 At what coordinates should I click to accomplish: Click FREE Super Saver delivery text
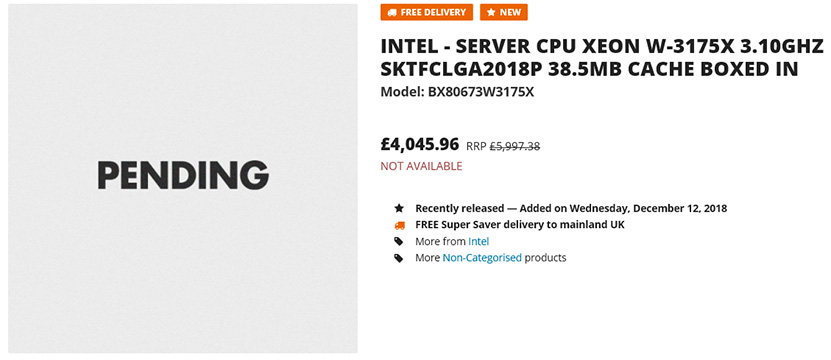tap(520, 225)
